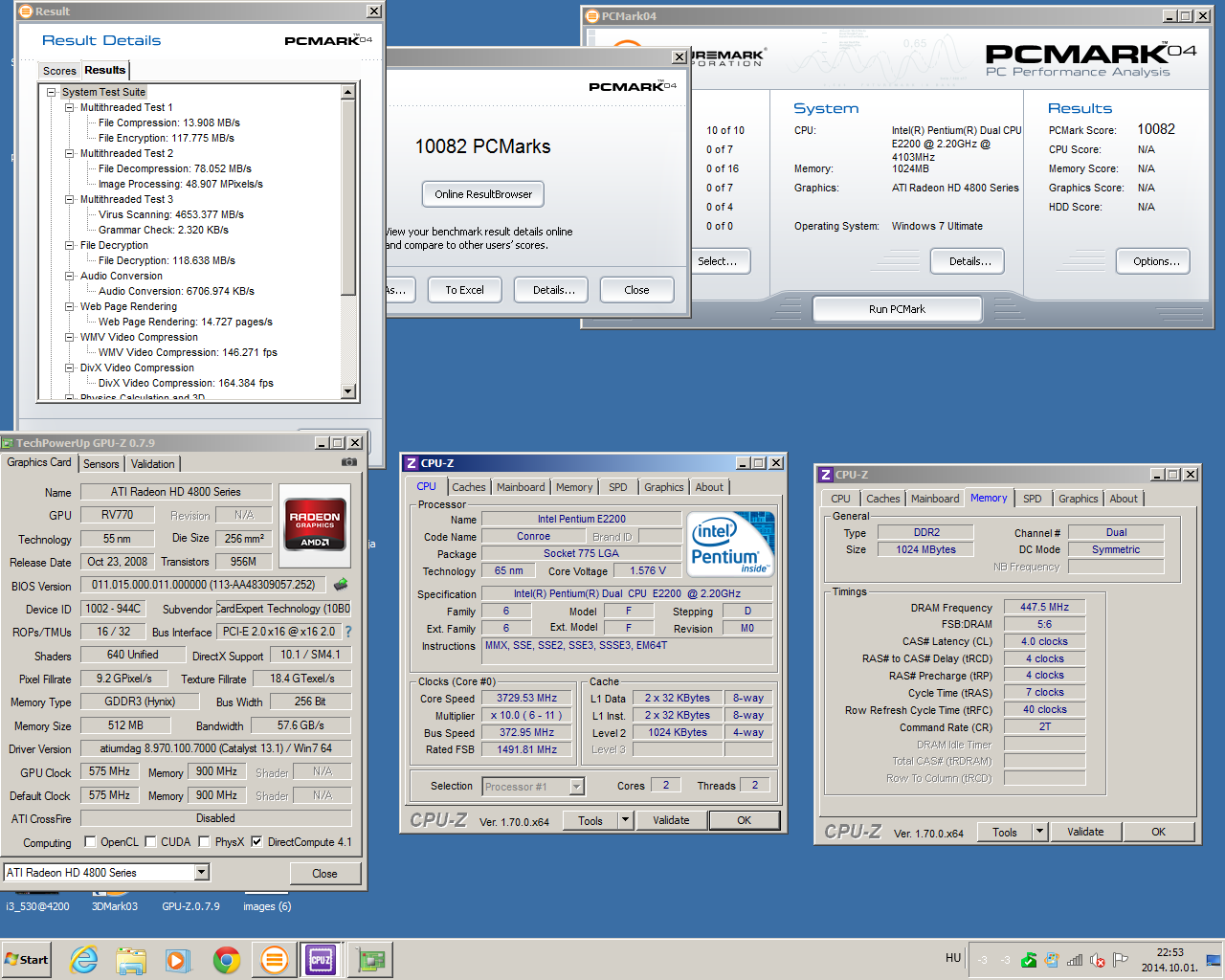
Task: Check the PhysX computing checkbox
Action: click(x=204, y=842)
